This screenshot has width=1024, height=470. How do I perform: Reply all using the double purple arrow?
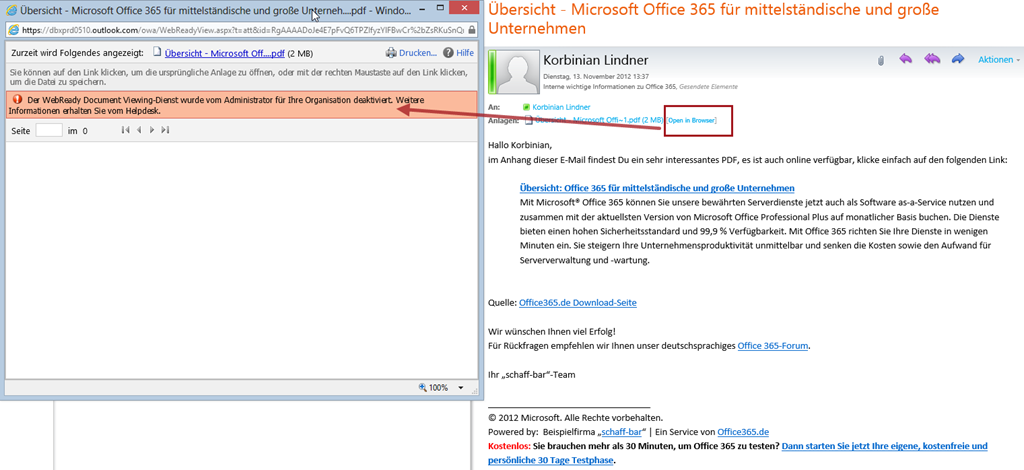pyautogui.click(x=932, y=59)
